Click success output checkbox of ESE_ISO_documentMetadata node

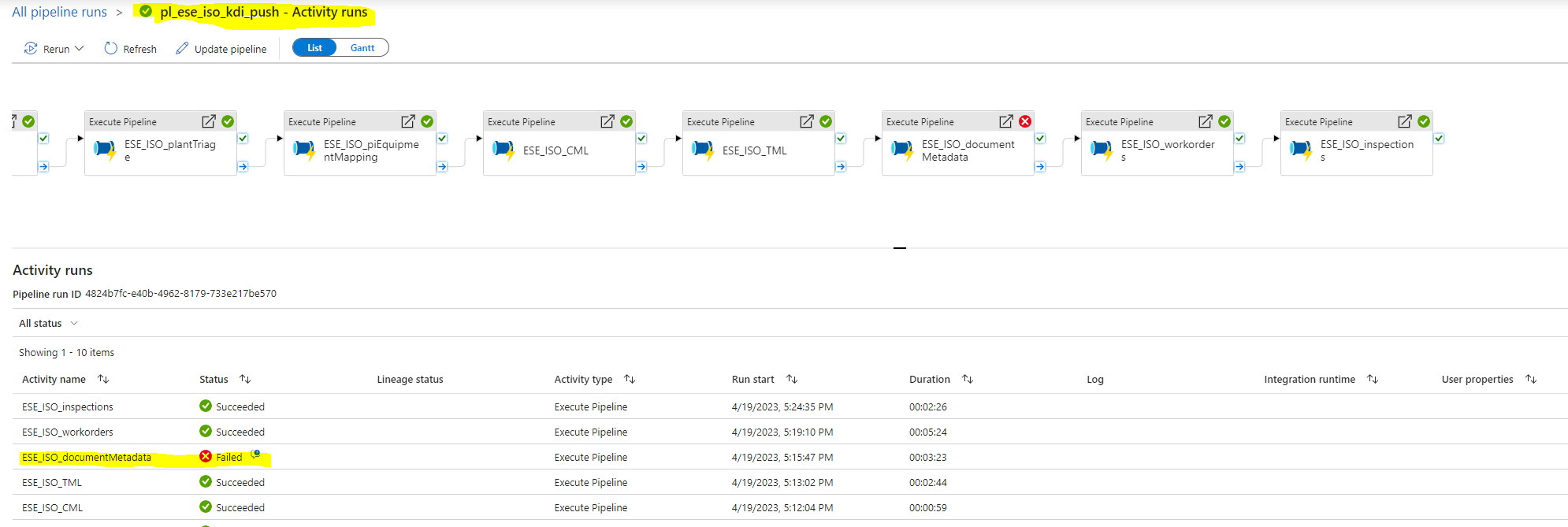click(x=1040, y=139)
